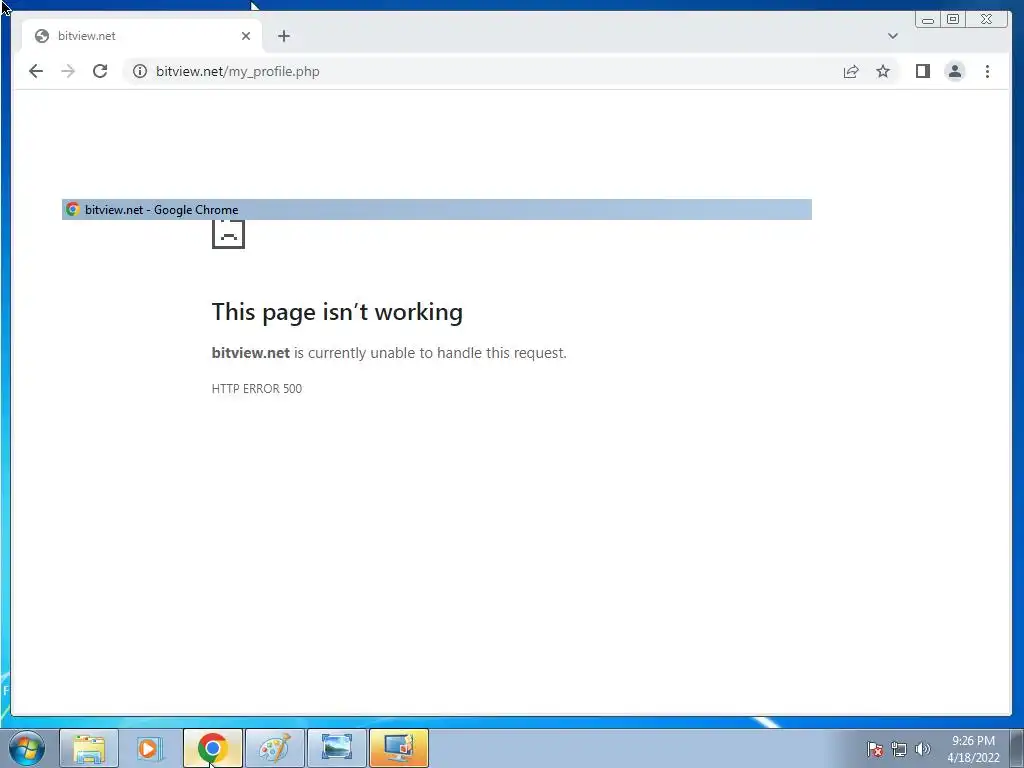Open the side panel icon
Viewport: 1024px width, 768px height.
pos(923,71)
